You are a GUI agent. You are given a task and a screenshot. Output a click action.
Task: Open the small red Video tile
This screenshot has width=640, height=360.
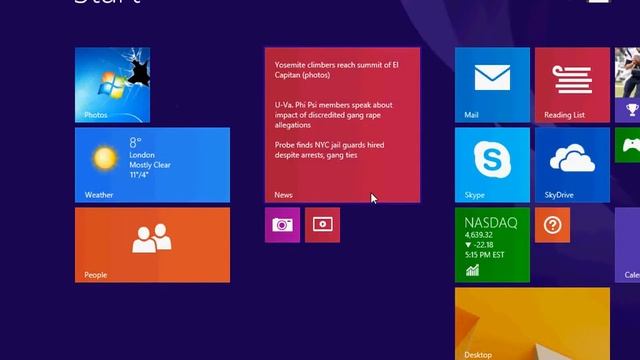click(322, 225)
